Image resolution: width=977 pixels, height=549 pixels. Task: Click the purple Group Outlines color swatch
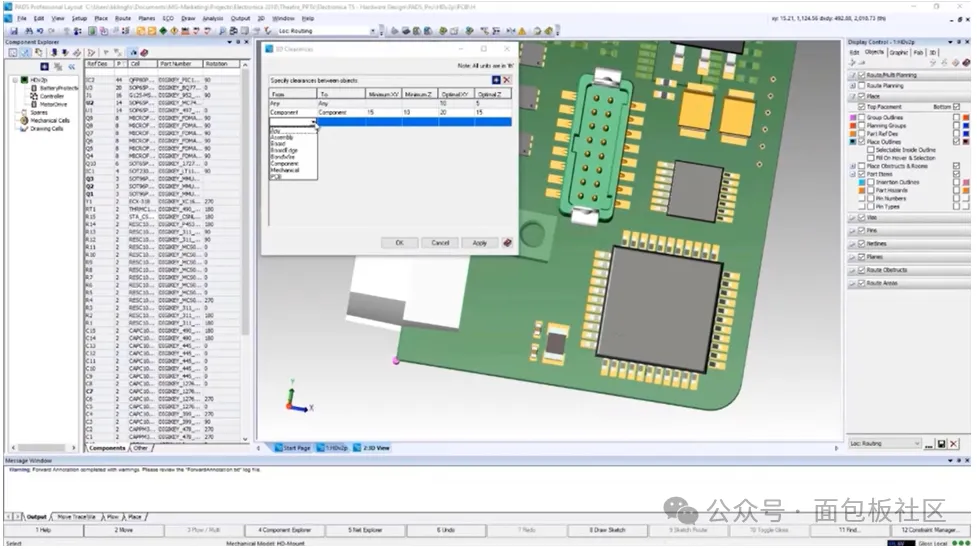pyautogui.click(x=853, y=117)
